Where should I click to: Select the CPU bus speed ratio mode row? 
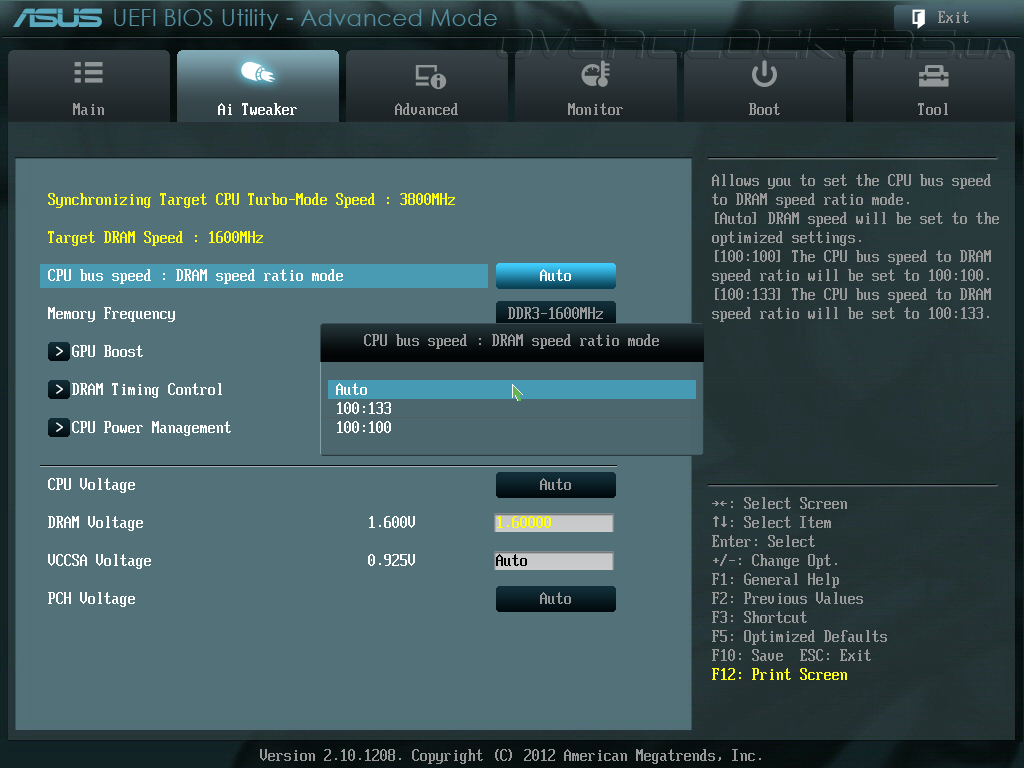264,276
